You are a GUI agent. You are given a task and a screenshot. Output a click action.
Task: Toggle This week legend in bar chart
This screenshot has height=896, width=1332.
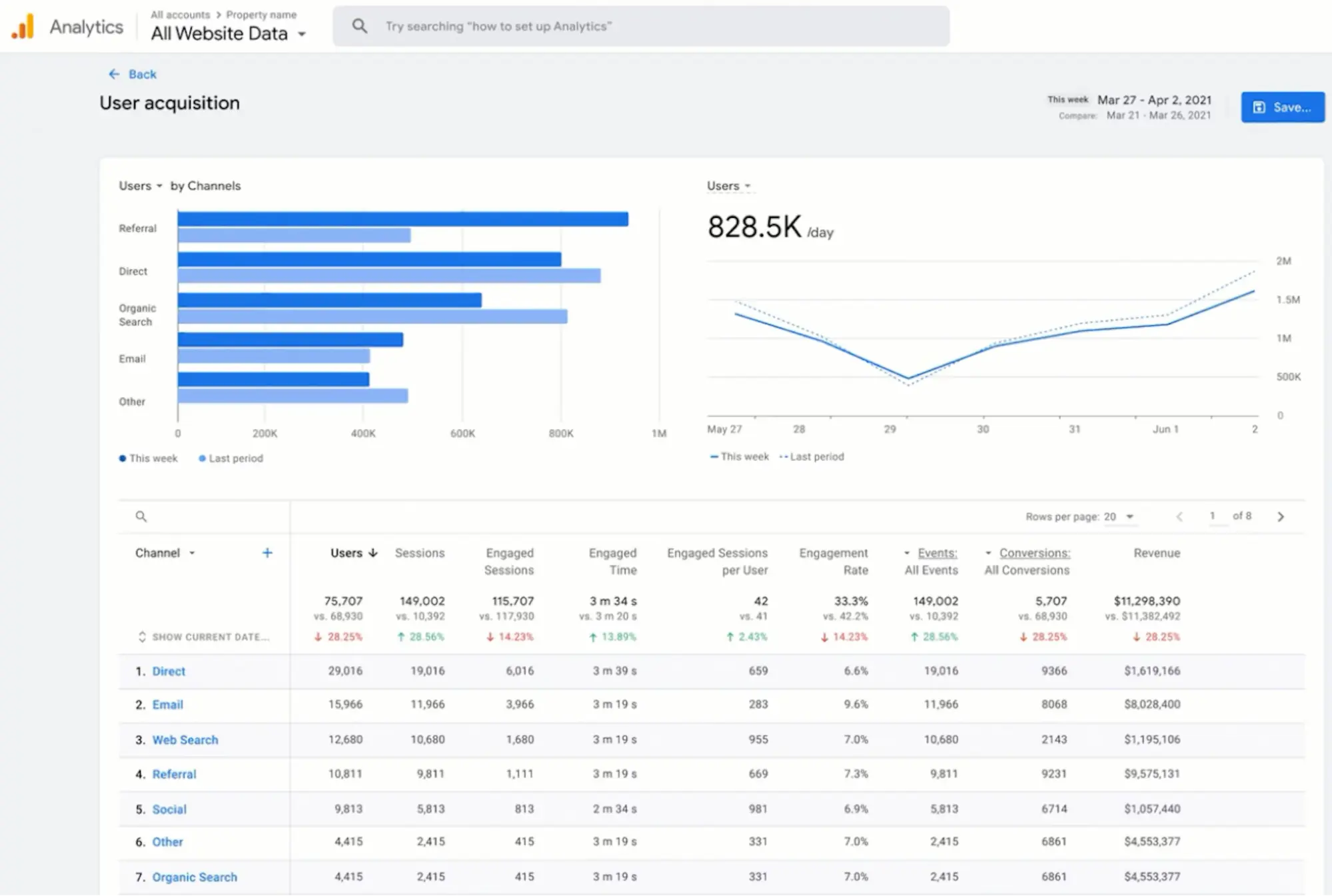coord(149,458)
